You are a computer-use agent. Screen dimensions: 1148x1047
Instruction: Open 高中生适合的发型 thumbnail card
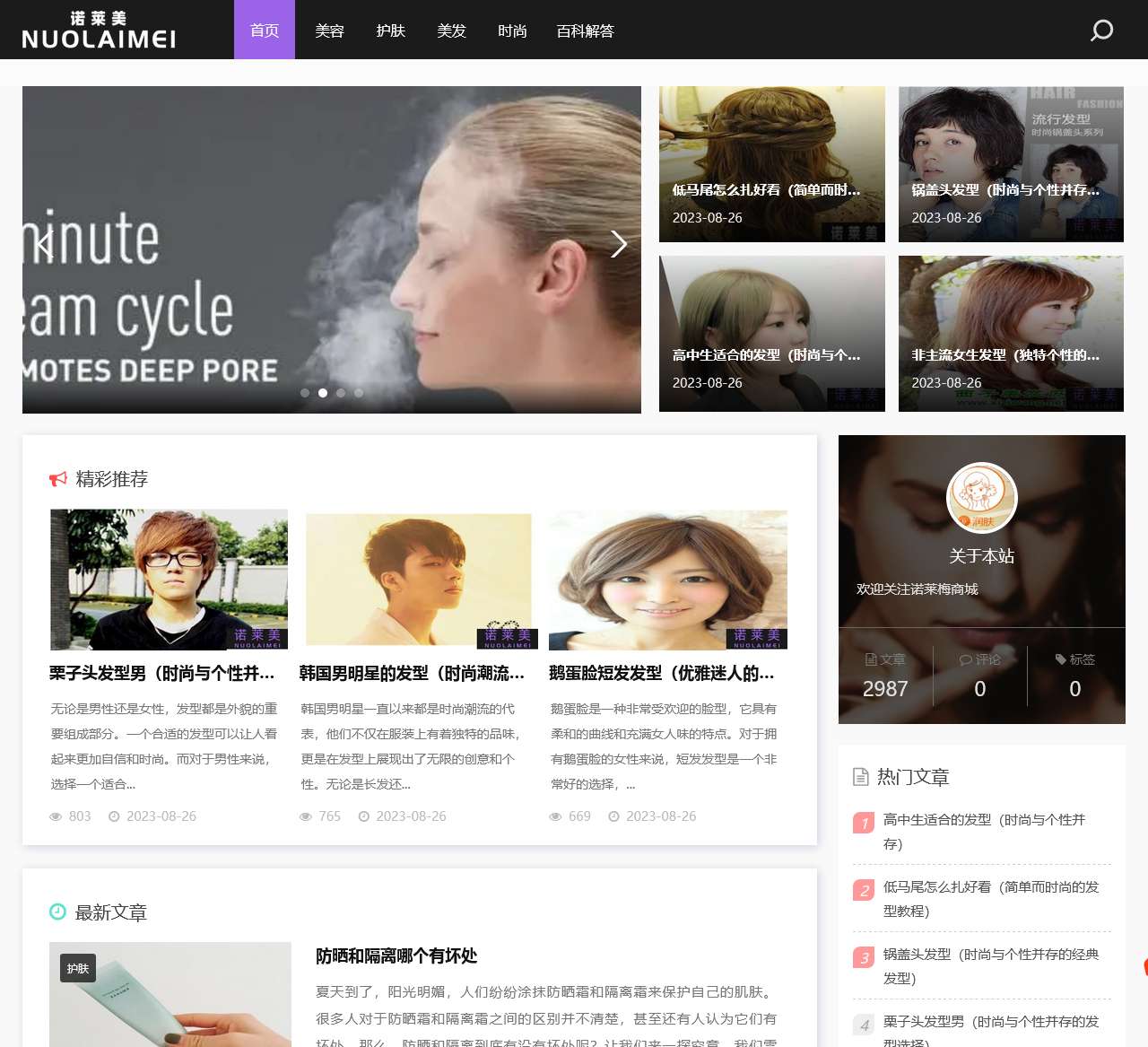point(772,334)
